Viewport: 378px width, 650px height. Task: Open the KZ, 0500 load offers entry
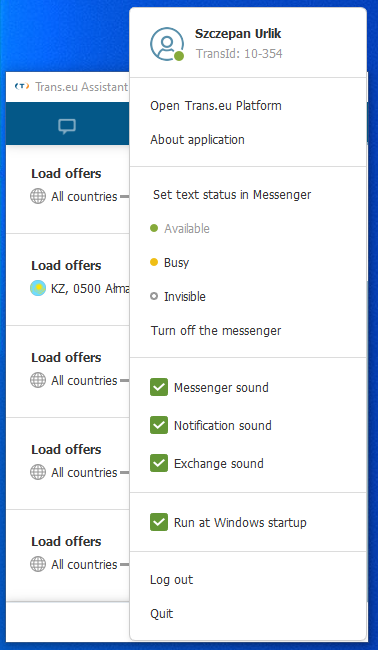click(68, 279)
